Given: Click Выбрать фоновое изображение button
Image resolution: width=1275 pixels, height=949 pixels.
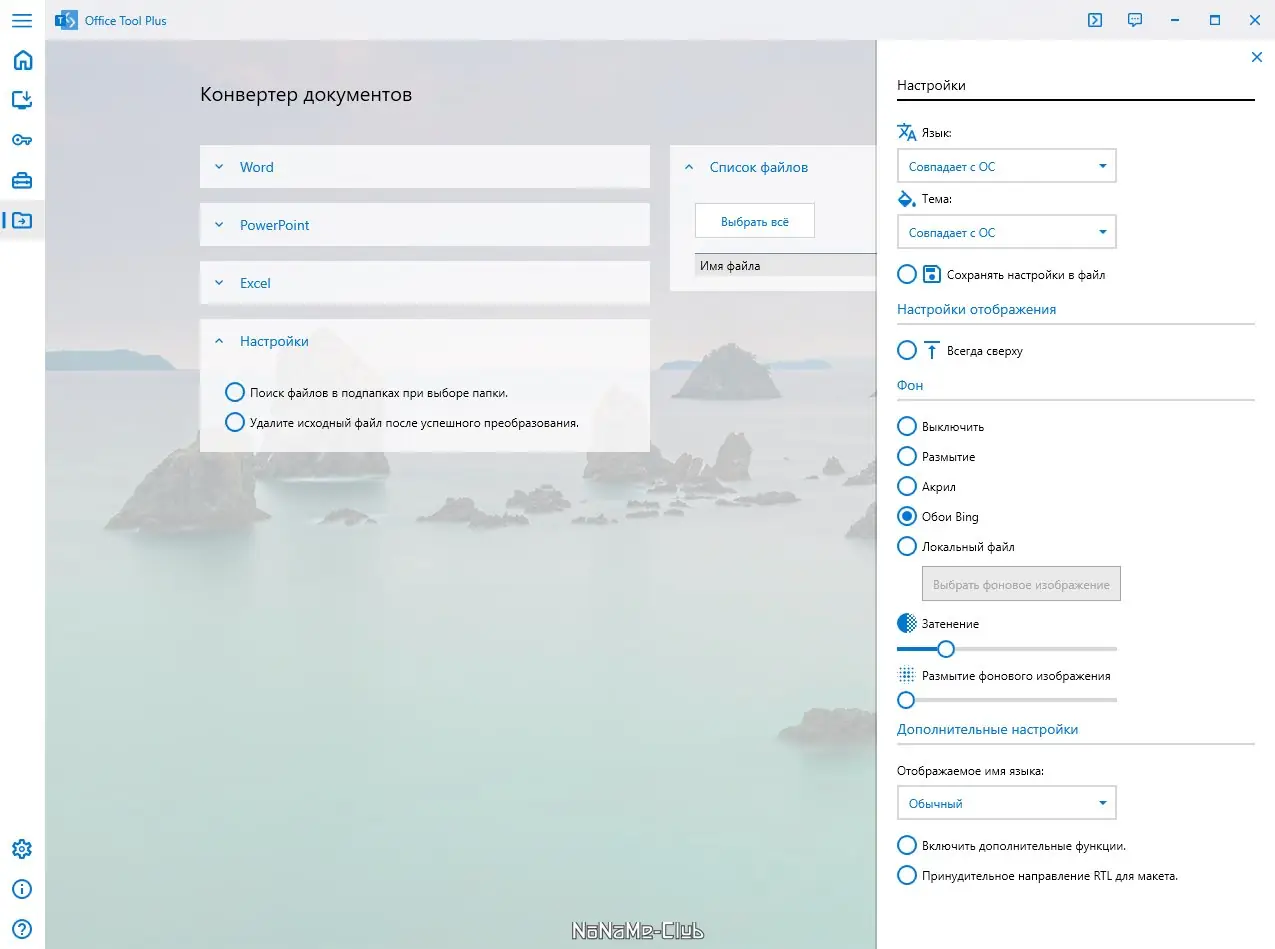Looking at the screenshot, I should (x=1021, y=584).
